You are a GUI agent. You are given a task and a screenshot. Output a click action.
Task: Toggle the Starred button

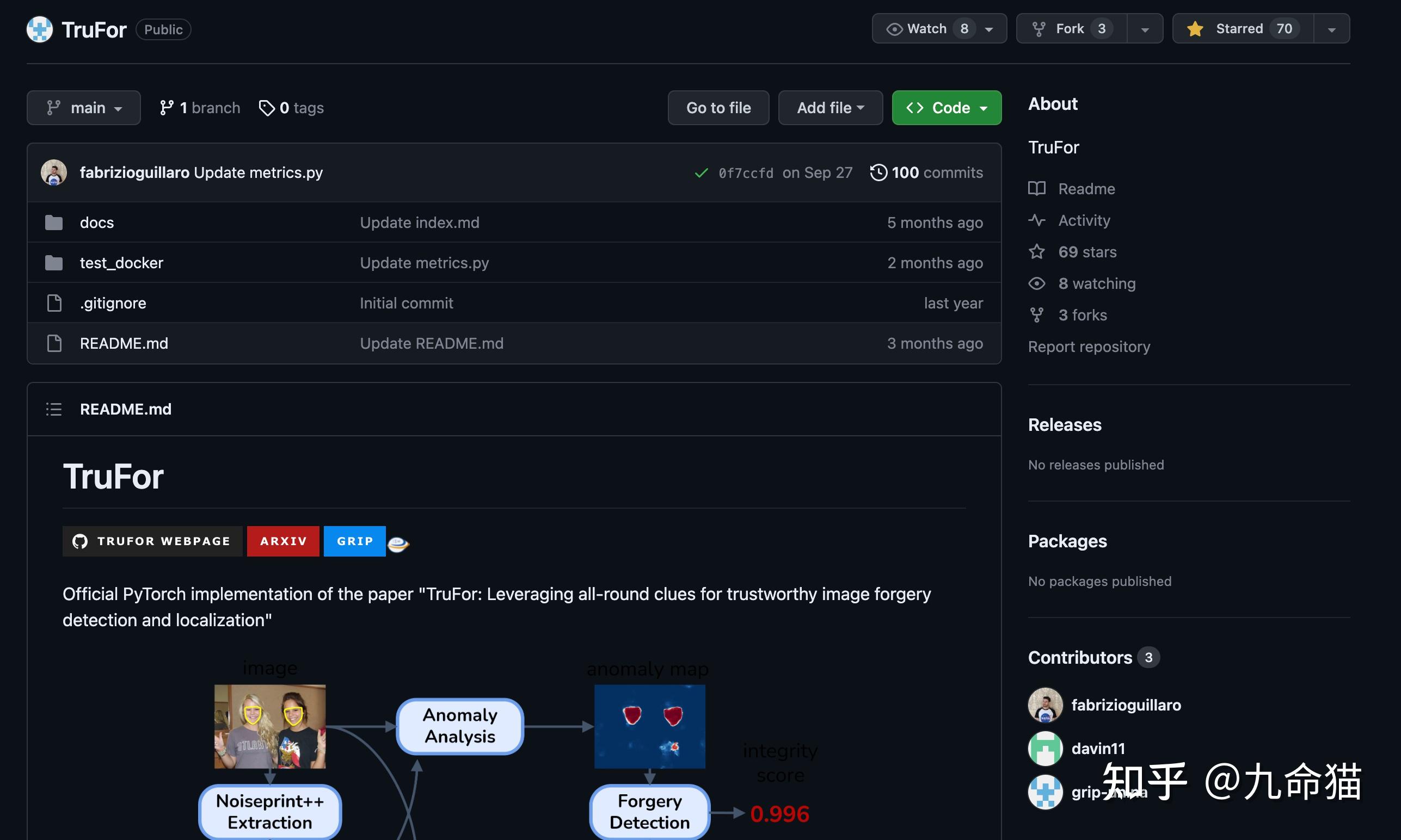click(x=1243, y=28)
